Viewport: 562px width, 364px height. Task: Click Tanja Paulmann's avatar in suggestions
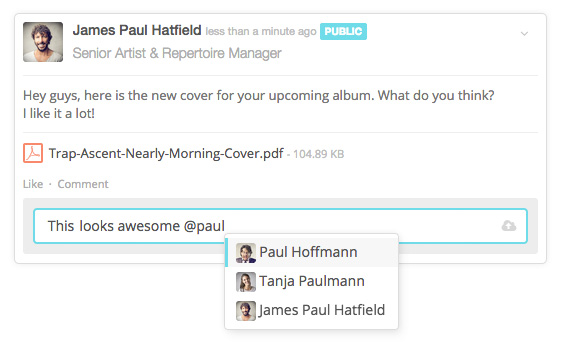click(x=246, y=282)
